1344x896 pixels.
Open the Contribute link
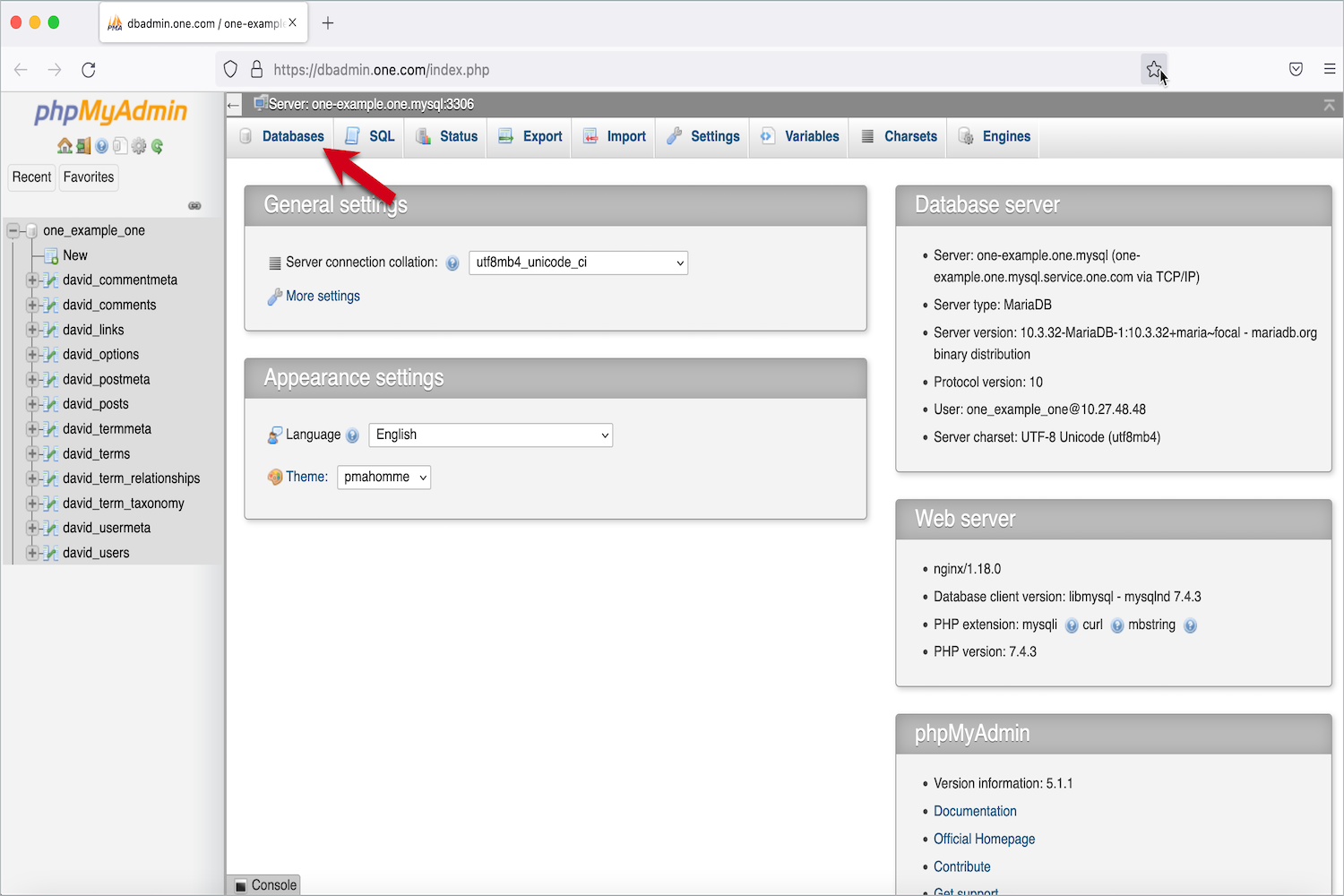pyautogui.click(x=961, y=867)
